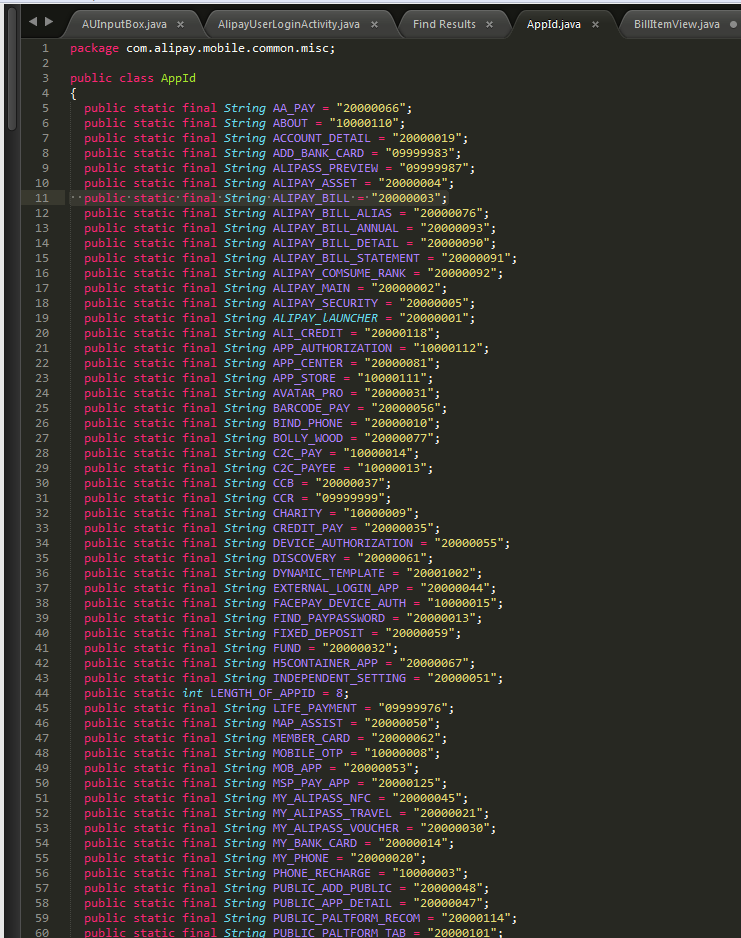Place cursor on ACCOUNT_DETAIL constant
This screenshot has width=741, height=938.
(x=322, y=138)
